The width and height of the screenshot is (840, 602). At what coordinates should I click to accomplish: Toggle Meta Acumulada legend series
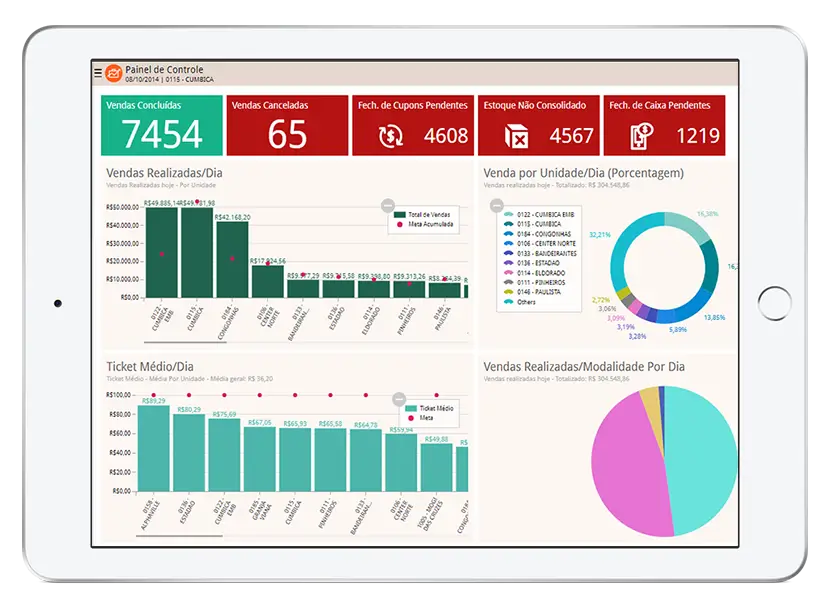tap(427, 225)
